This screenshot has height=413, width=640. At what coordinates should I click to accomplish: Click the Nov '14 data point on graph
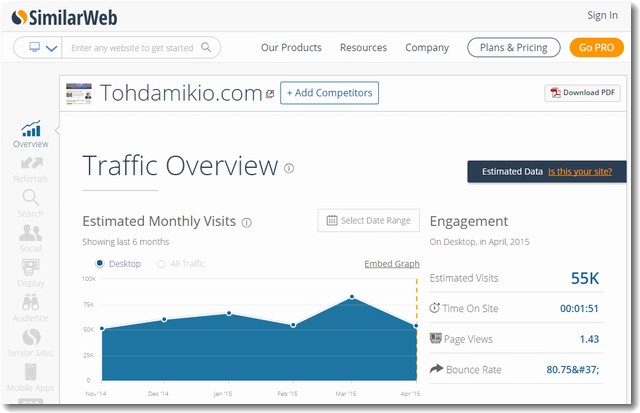coord(102,329)
